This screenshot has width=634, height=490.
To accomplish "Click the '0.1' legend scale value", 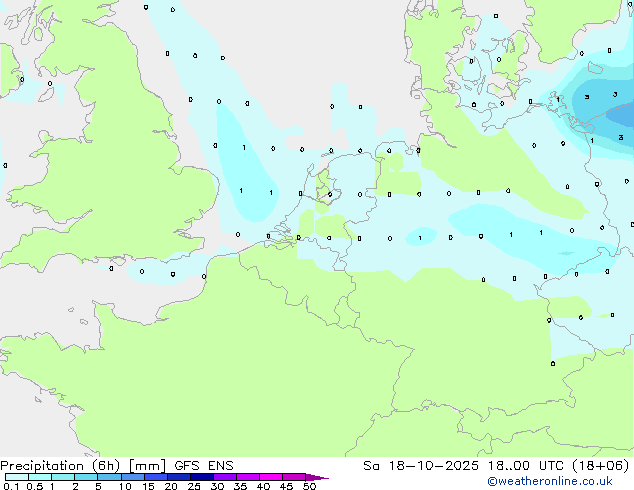I will click(12, 486).
